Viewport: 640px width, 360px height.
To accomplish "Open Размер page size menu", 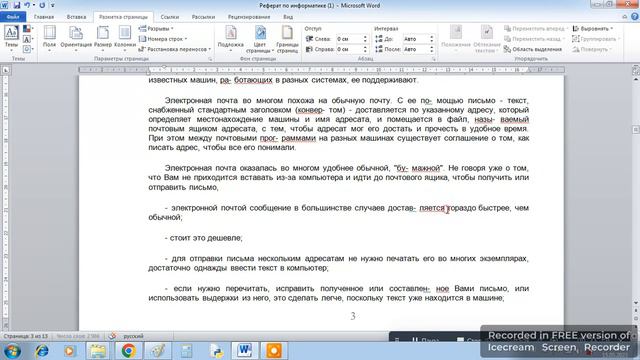I will tap(103, 38).
